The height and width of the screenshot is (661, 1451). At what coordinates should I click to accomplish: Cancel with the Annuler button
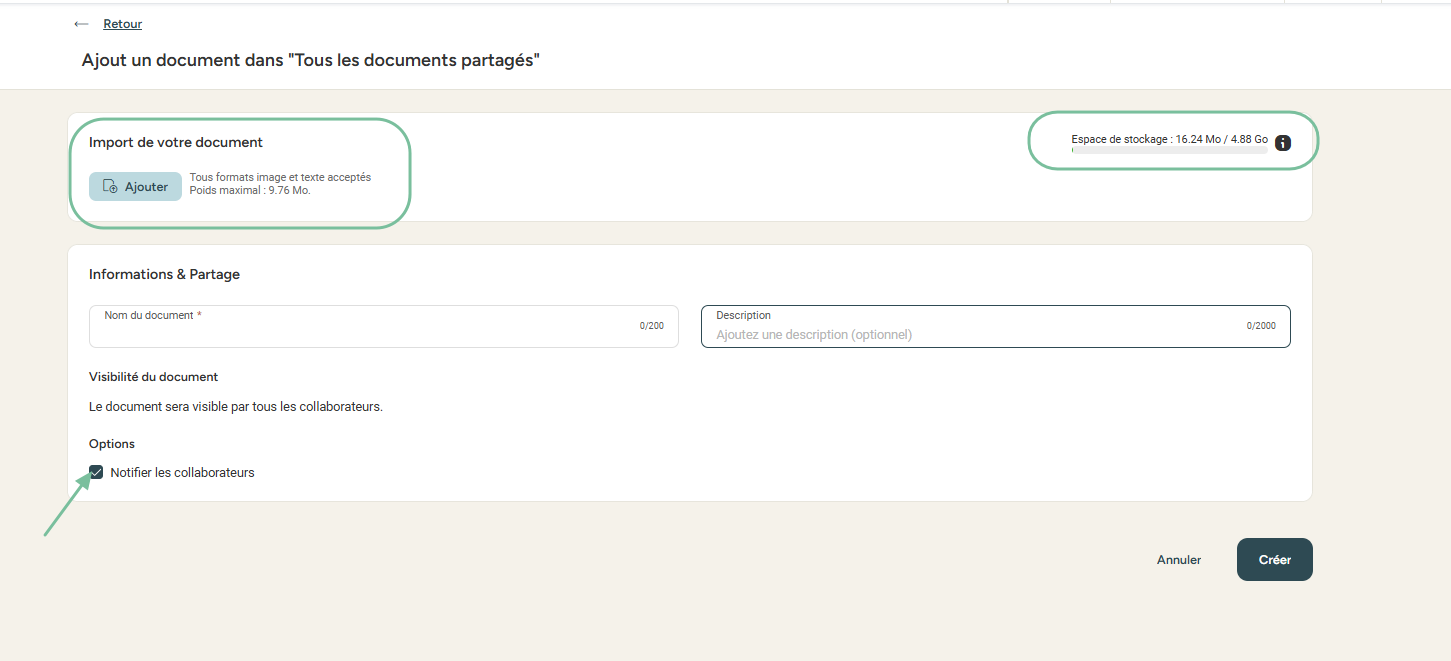[x=1178, y=560]
